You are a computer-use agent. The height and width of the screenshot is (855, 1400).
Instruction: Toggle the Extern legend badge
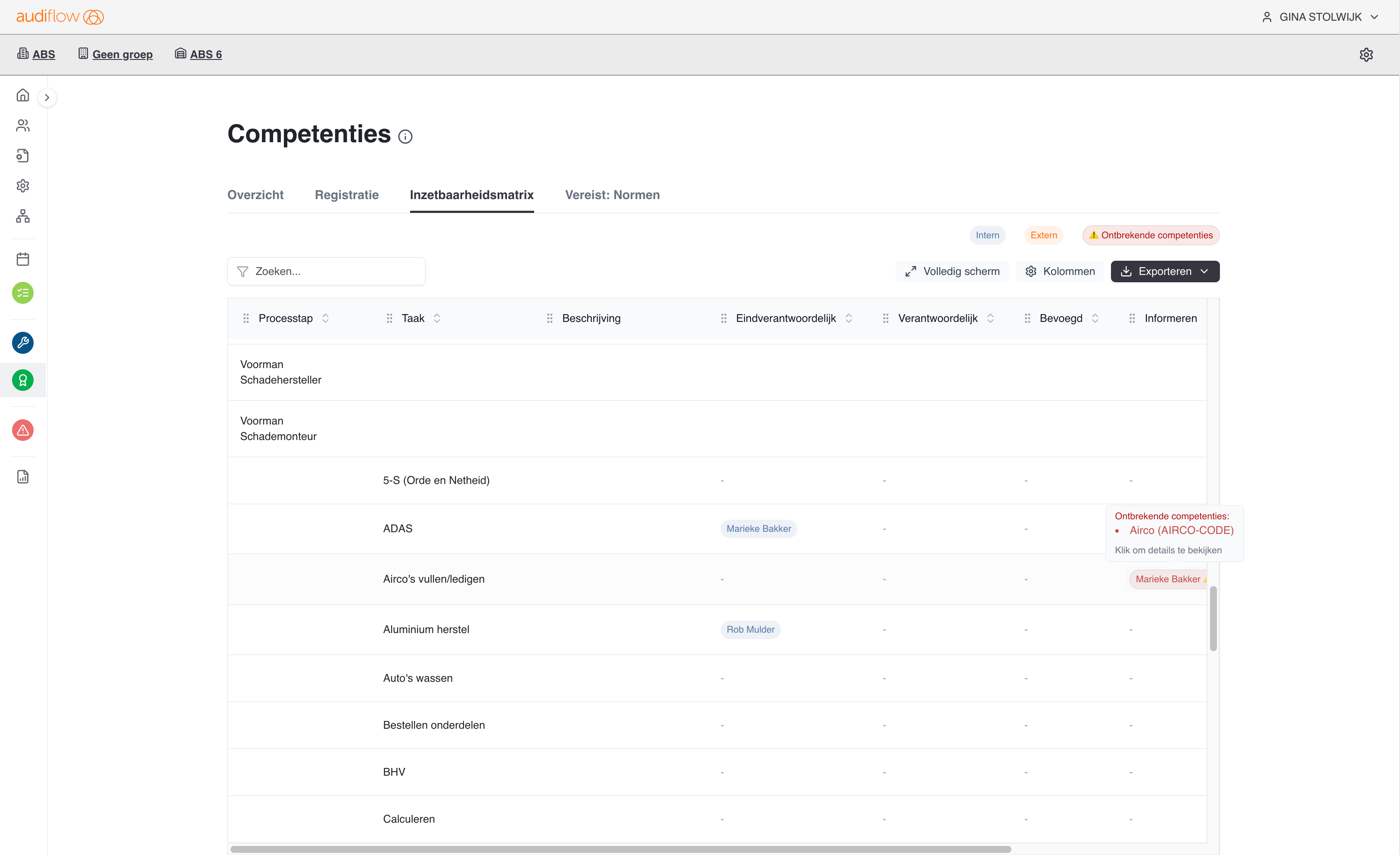click(1043, 235)
